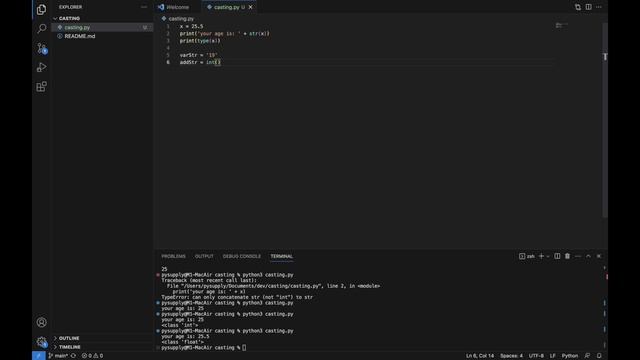640x360 pixels.
Task: Close the casting.py editor tab
Action: pos(250,7)
